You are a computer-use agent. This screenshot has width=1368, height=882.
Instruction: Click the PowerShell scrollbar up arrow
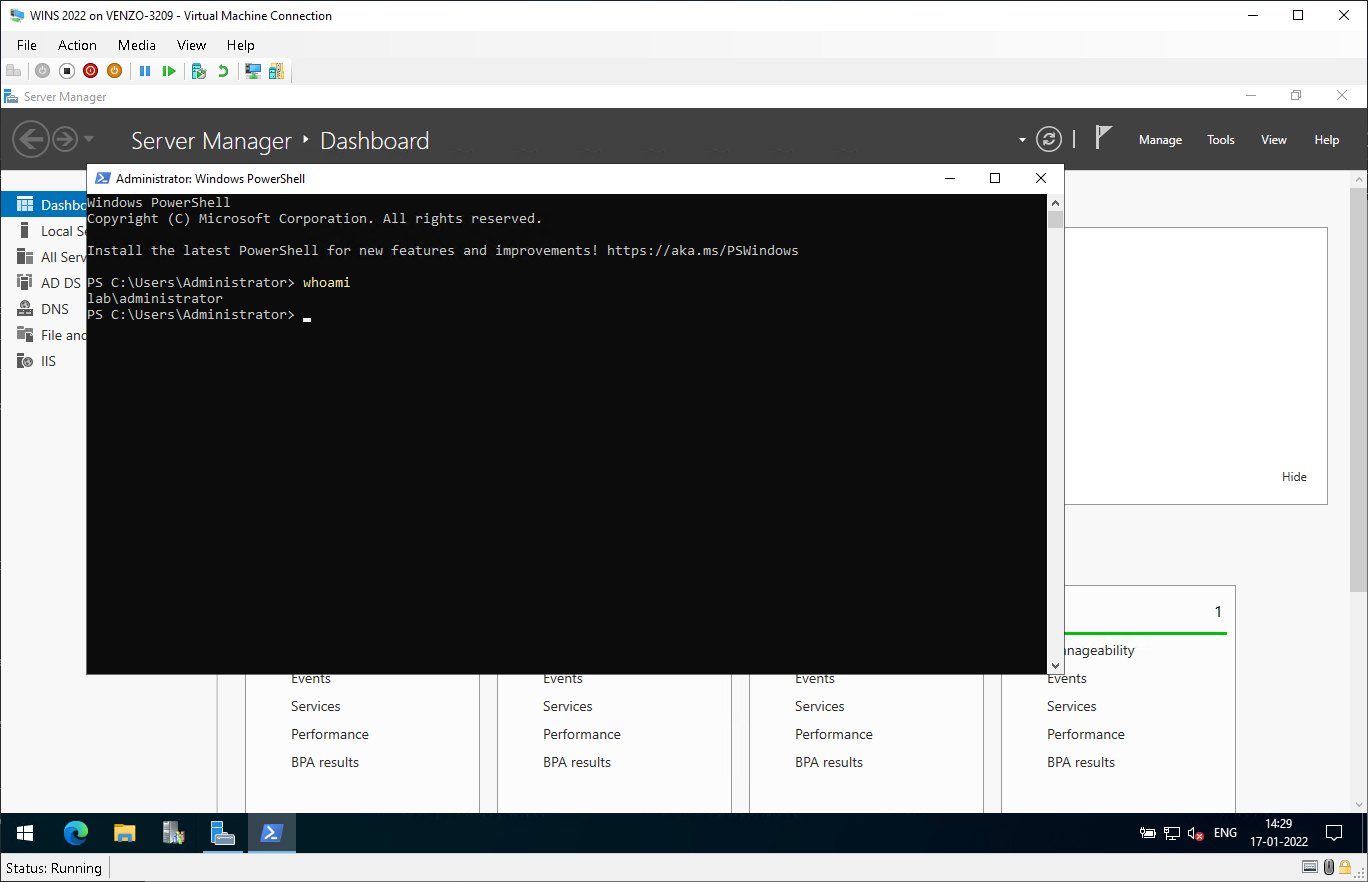click(x=1055, y=202)
